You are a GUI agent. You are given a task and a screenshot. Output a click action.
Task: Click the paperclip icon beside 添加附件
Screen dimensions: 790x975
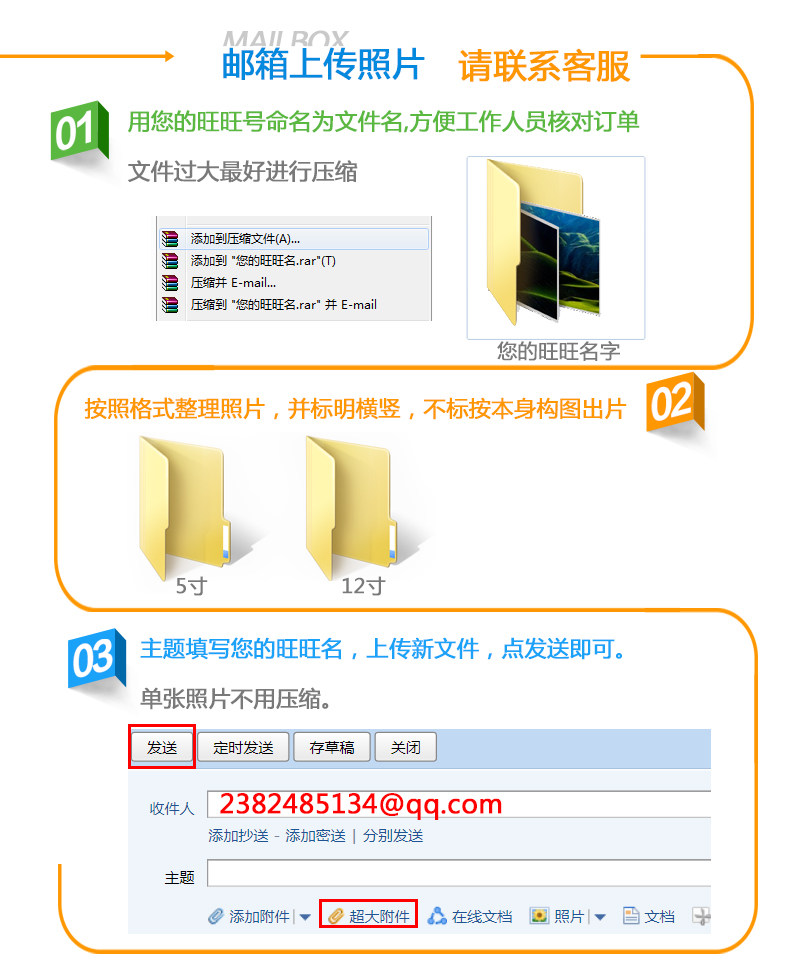coord(216,916)
